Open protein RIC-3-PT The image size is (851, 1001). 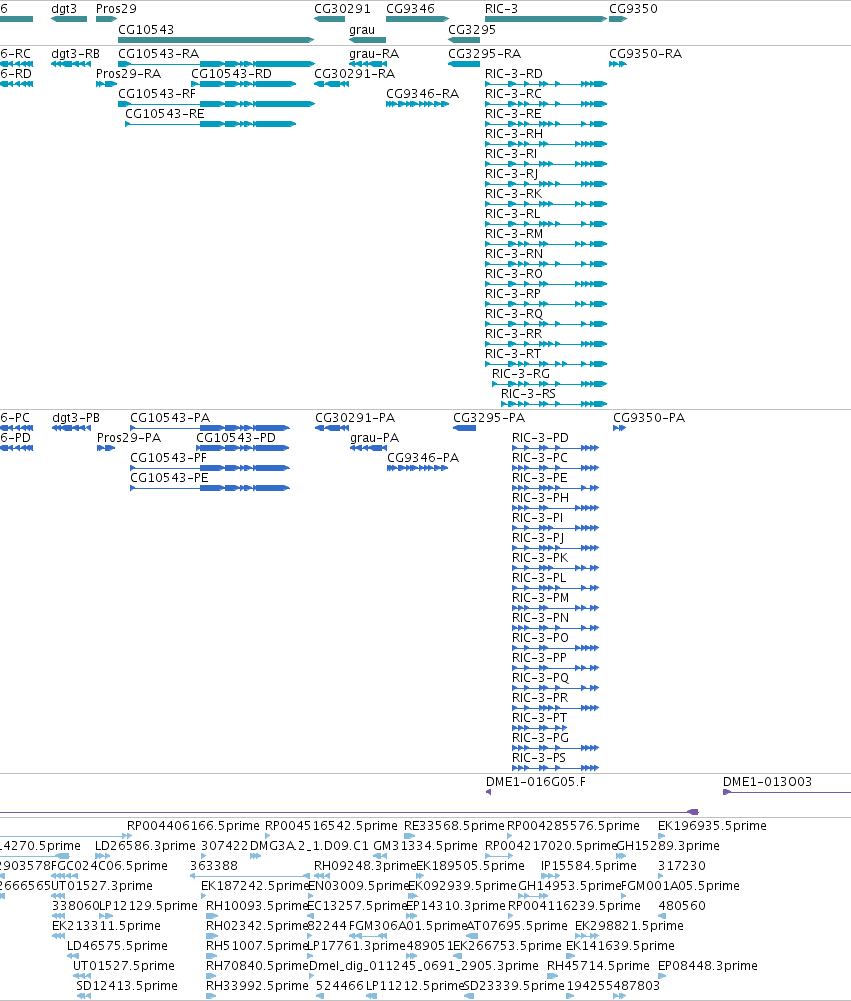click(x=539, y=728)
